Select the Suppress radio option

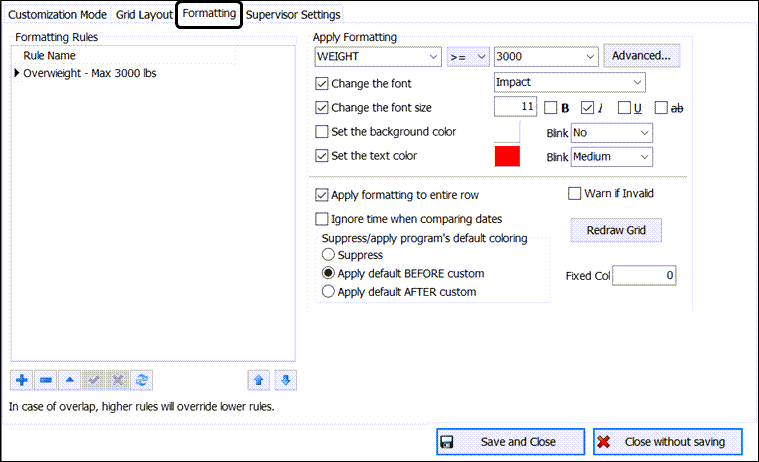(328, 255)
